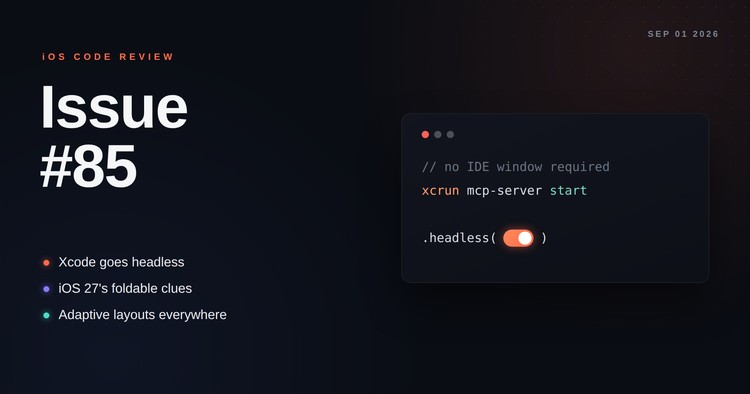Click the red window dot in code card
Image resolution: width=750 pixels, height=394 pixels.
point(425,134)
